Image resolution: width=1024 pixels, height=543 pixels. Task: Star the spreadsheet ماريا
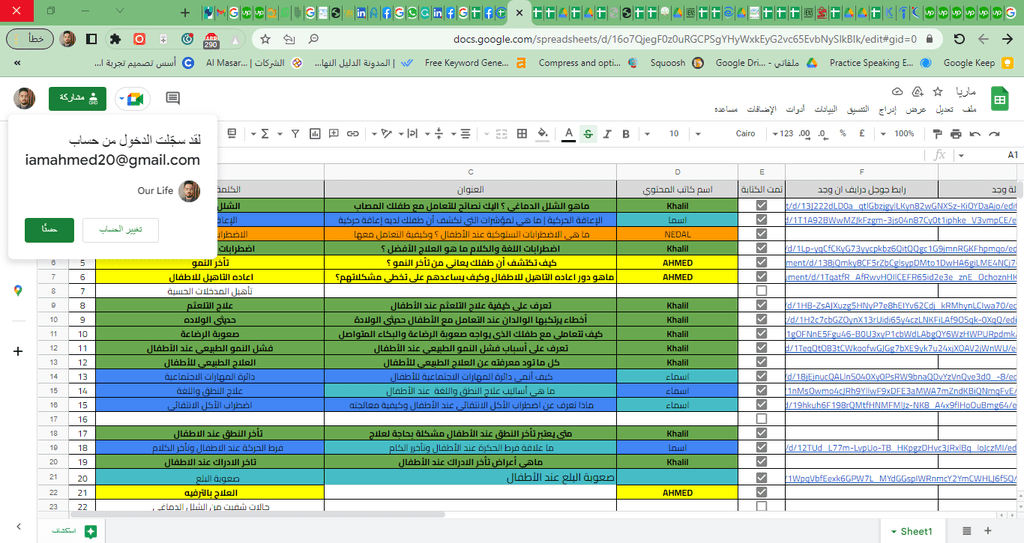tap(938, 91)
